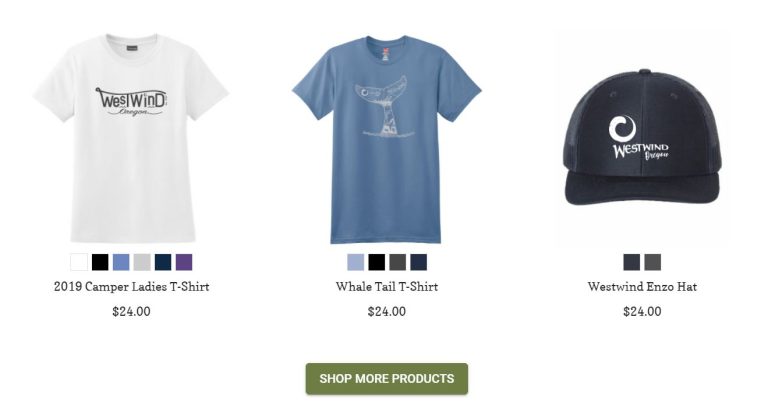This screenshot has height=412, width=768.
Task: Click the 2019 Camper Ladies T-Shirt title
Action: tap(131, 287)
